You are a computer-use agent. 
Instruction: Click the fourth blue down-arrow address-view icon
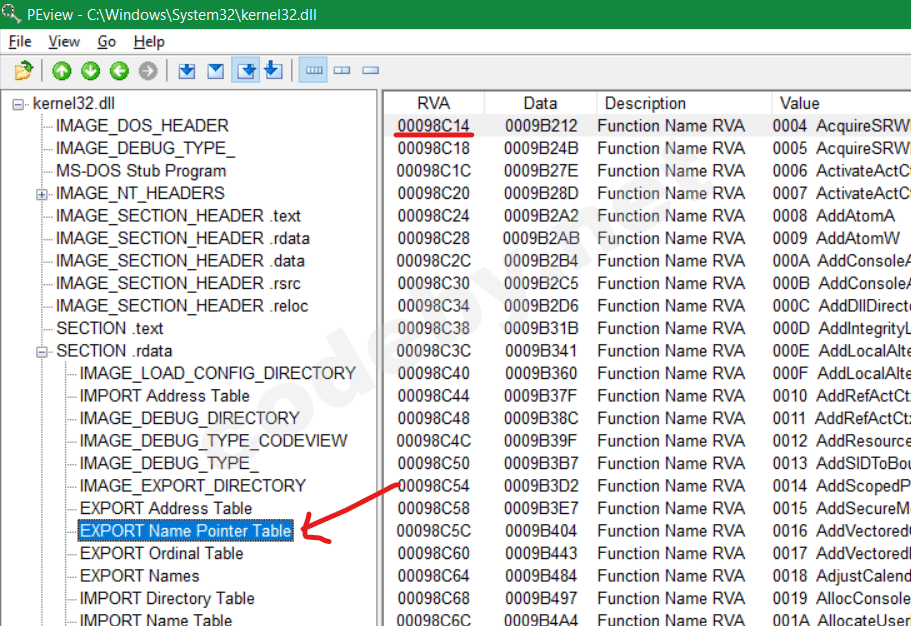(x=273, y=70)
